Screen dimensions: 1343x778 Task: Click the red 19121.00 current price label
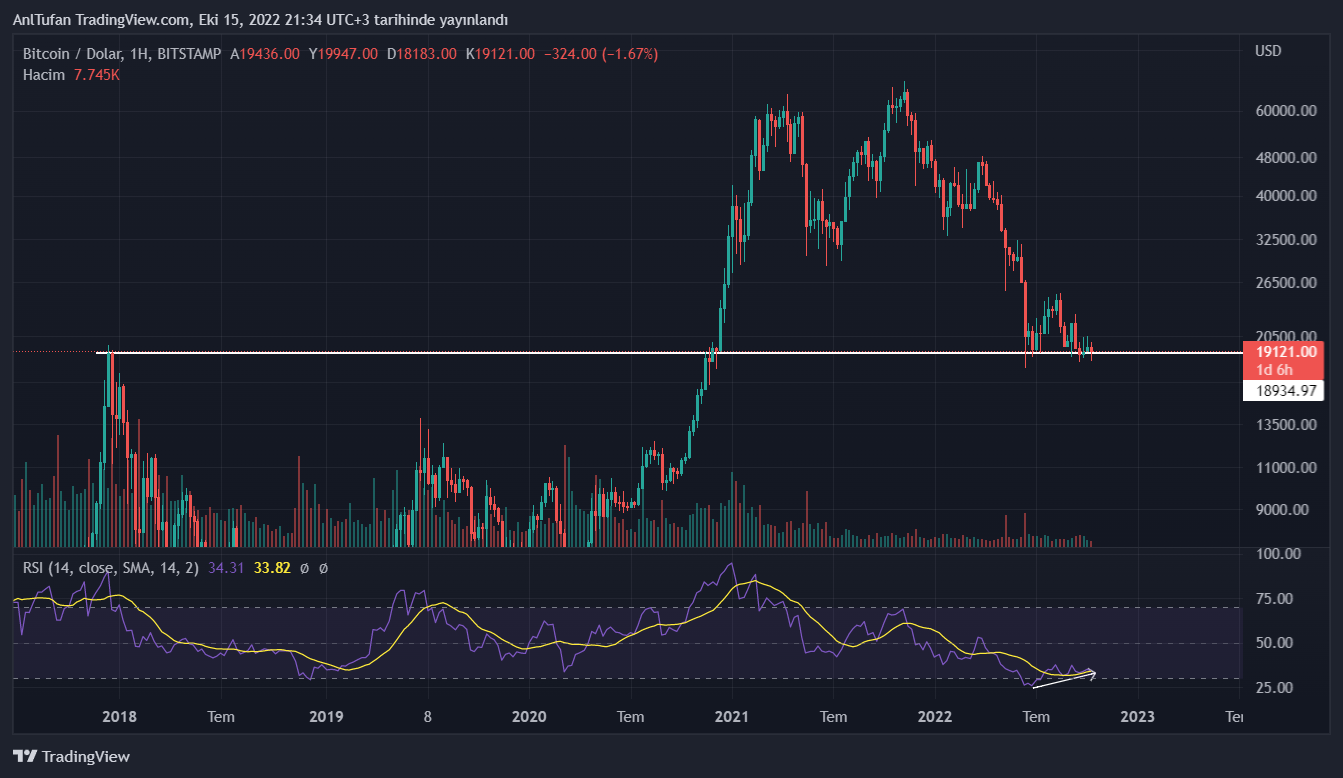pyautogui.click(x=1287, y=352)
